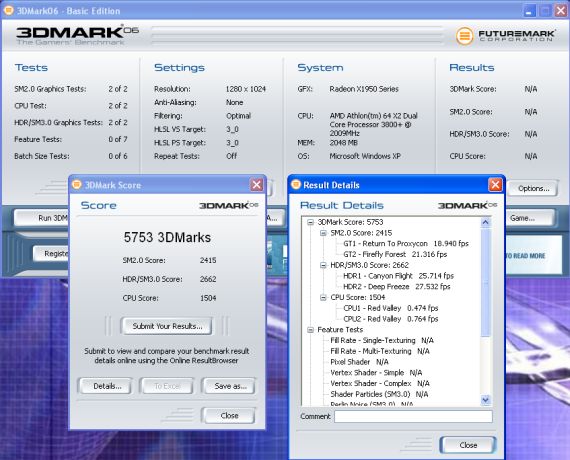Select Fill Rate - Multi-Texturing row

click(x=380, y=351)
